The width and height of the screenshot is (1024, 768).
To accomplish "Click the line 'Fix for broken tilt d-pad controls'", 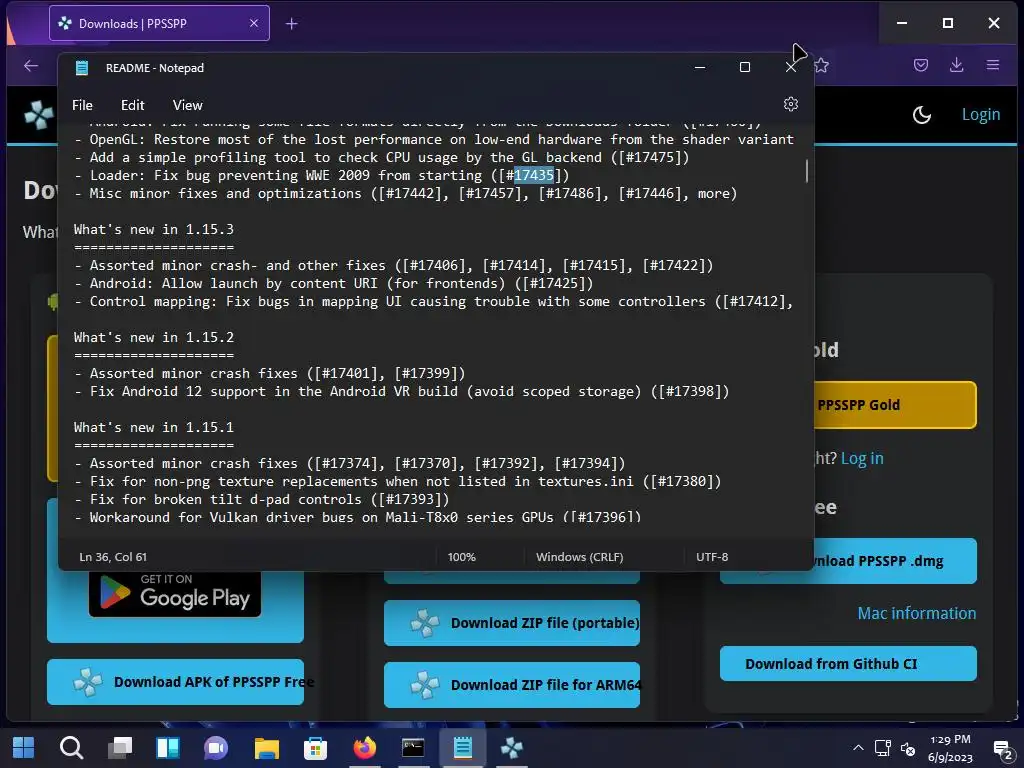I will pyautogui.click(x=262, y=499).
